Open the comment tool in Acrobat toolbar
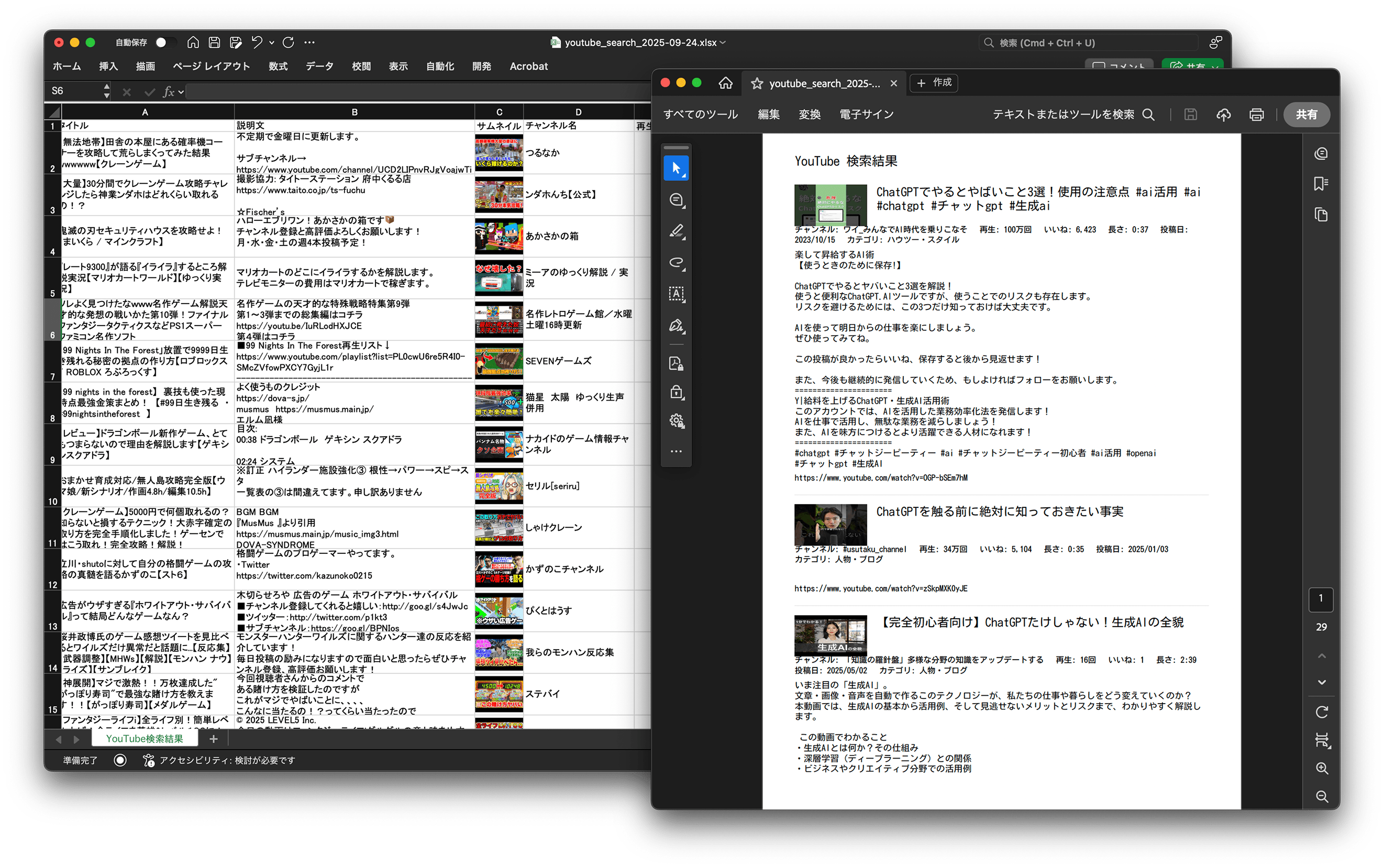This screenshot has height=868, width=1384. (x=676, y=200)
